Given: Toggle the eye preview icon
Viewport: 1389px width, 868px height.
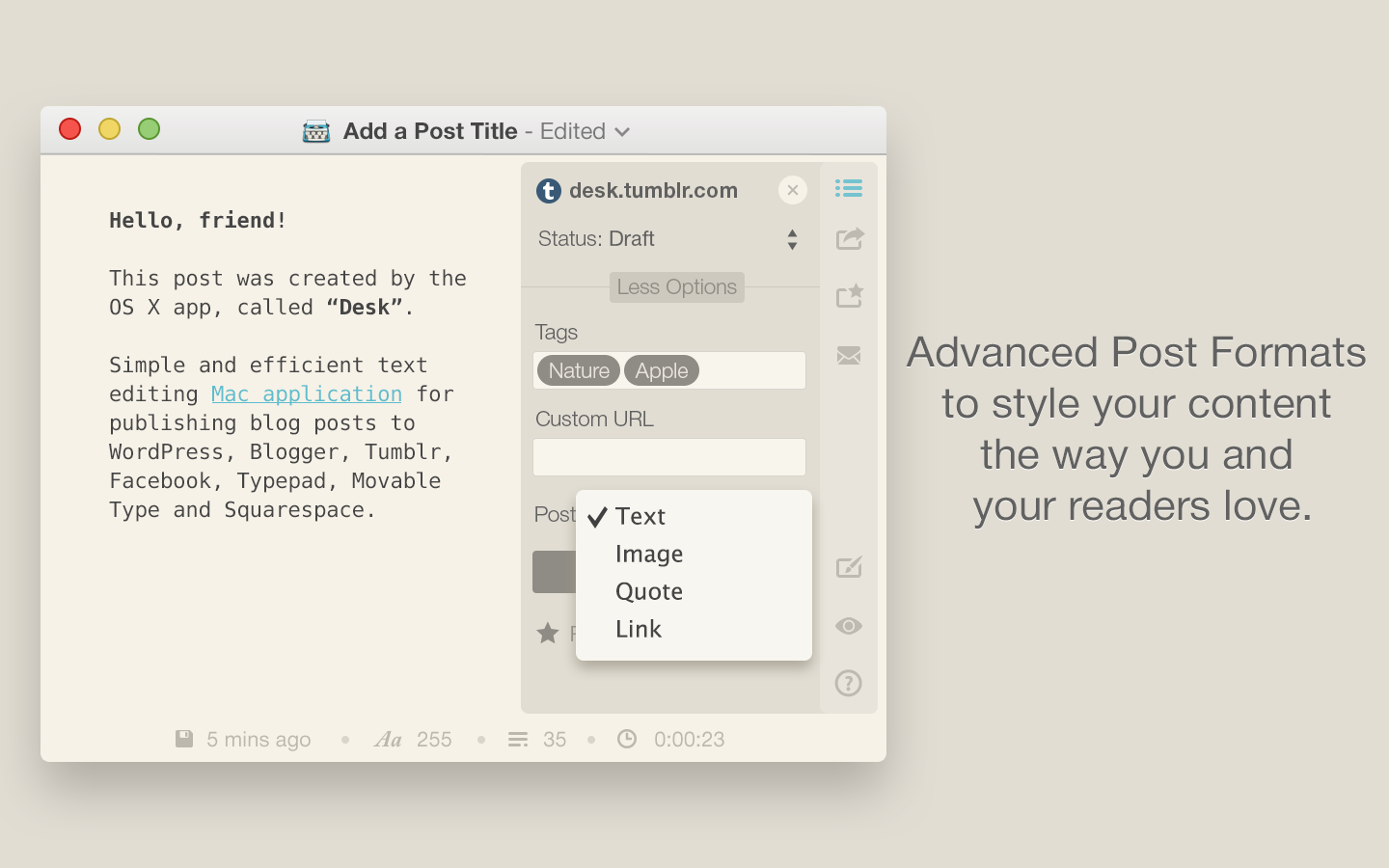Looking at the screenshot, I should click(x=849, y=626).
